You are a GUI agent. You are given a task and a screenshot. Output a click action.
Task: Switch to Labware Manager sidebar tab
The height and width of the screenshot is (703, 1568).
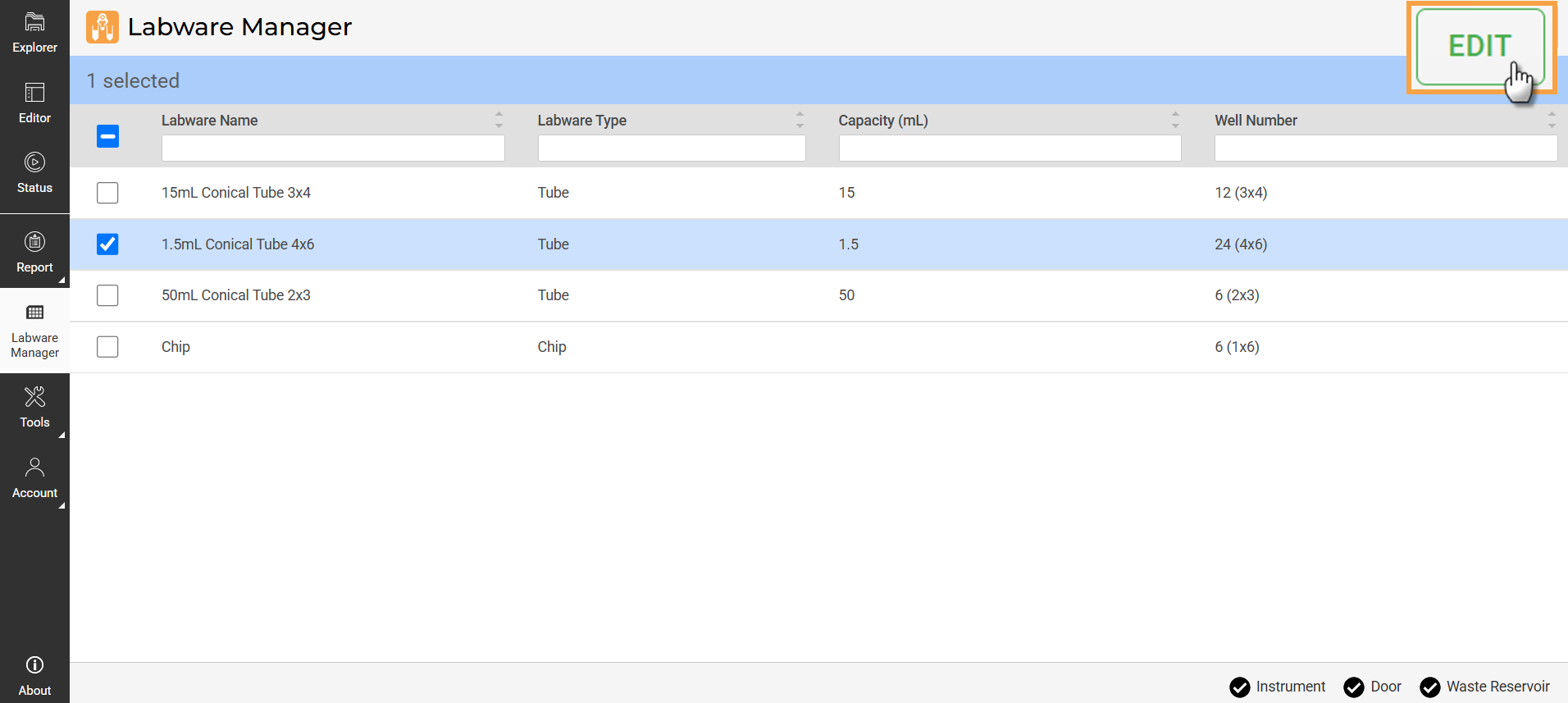34,331
